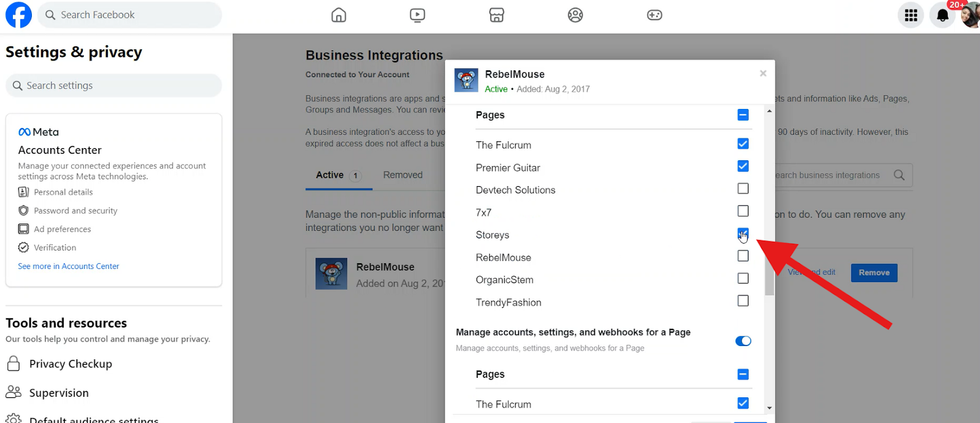Image resolution: width=980 pixels, height=423 pixels.
Task: Open the Gaming icon in top bar
Action: point(654,15)
